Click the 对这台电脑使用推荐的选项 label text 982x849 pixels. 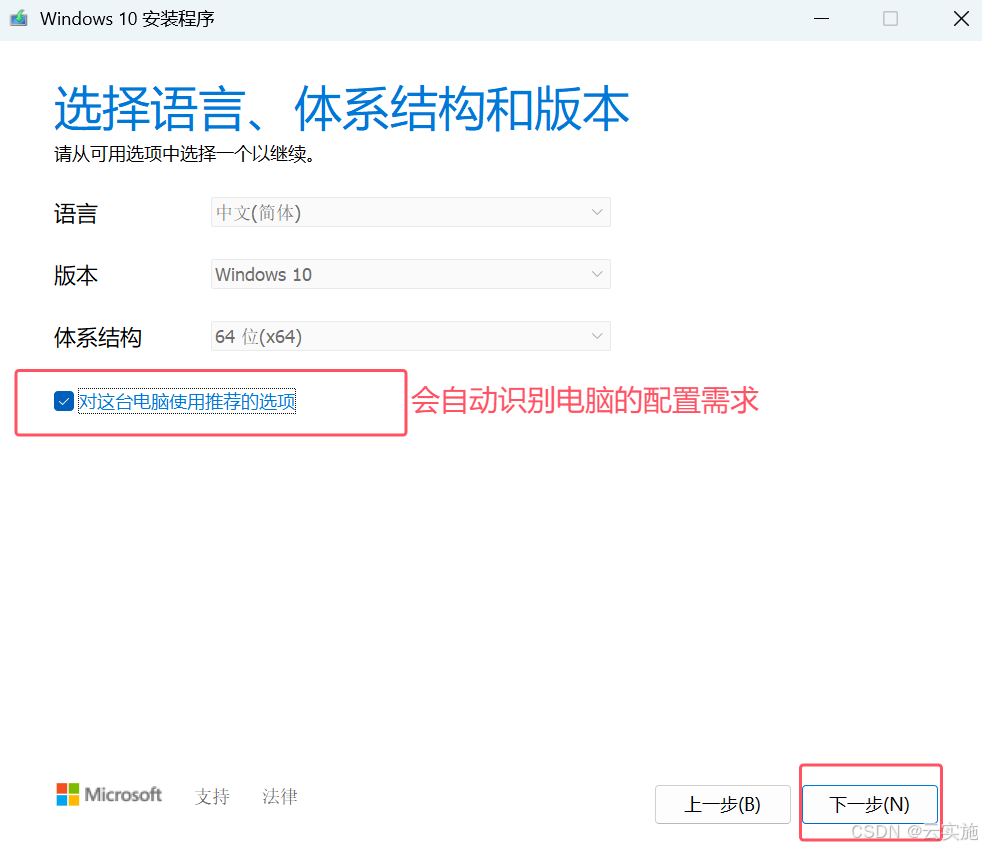tap(187, 401)
